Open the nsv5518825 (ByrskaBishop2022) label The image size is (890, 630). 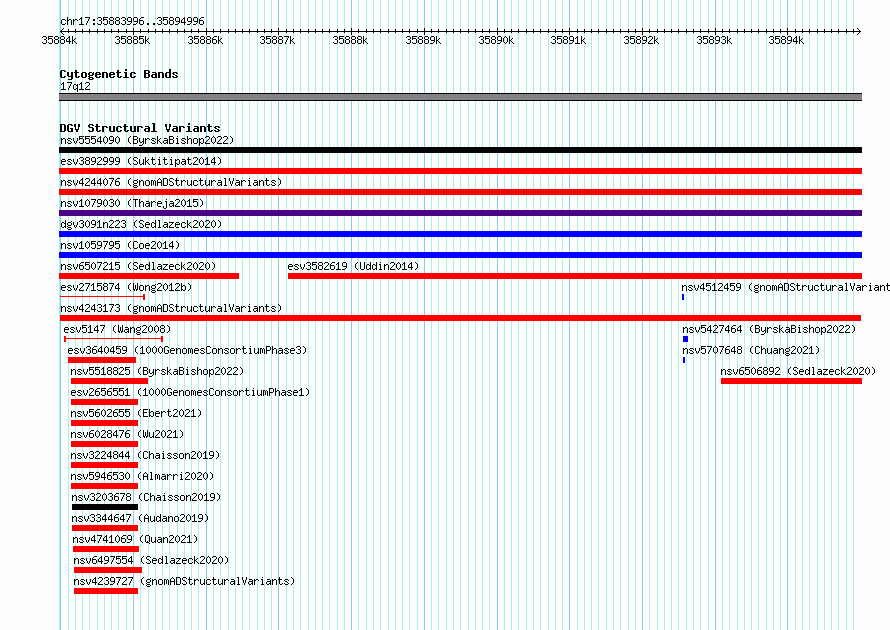[x=157, y=371]
